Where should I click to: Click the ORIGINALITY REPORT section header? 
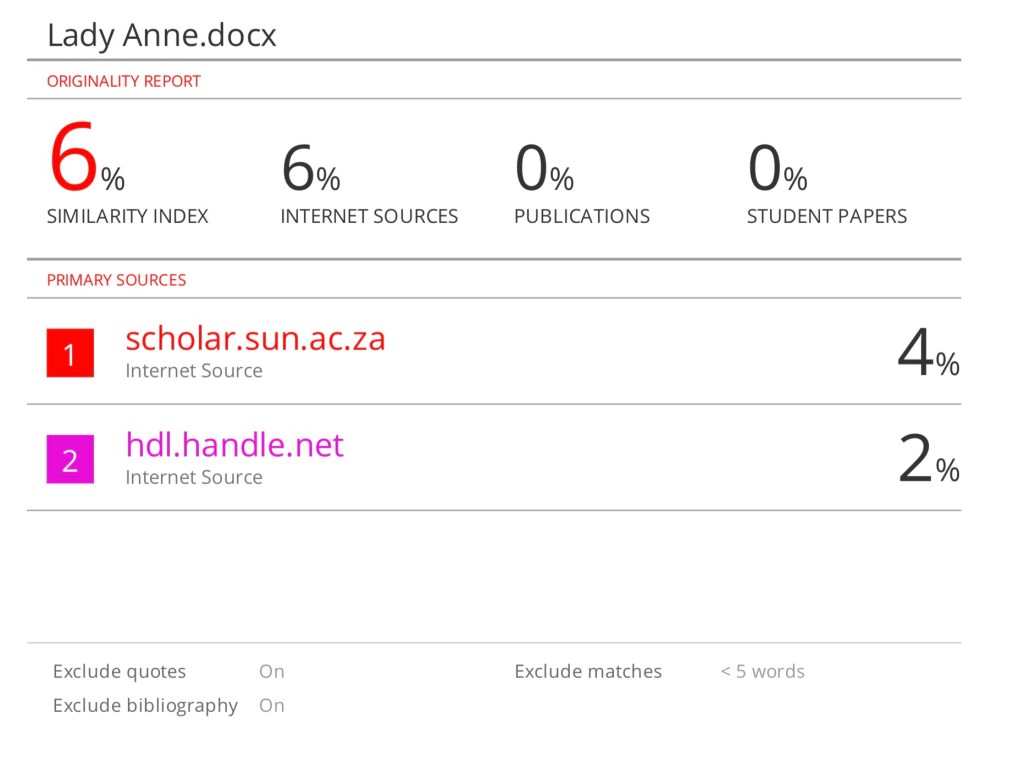pyautogui.click(x=124, y=81)
